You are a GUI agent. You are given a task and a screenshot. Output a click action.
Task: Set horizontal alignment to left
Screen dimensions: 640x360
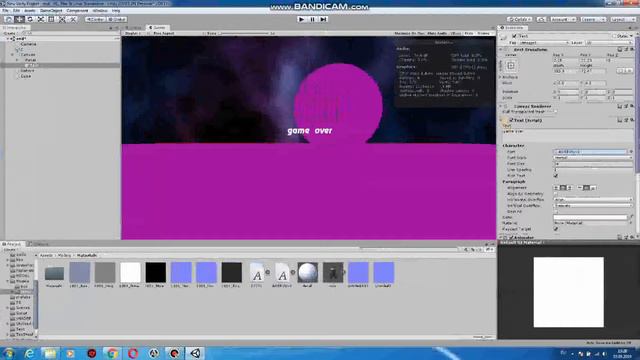[556, 188]
